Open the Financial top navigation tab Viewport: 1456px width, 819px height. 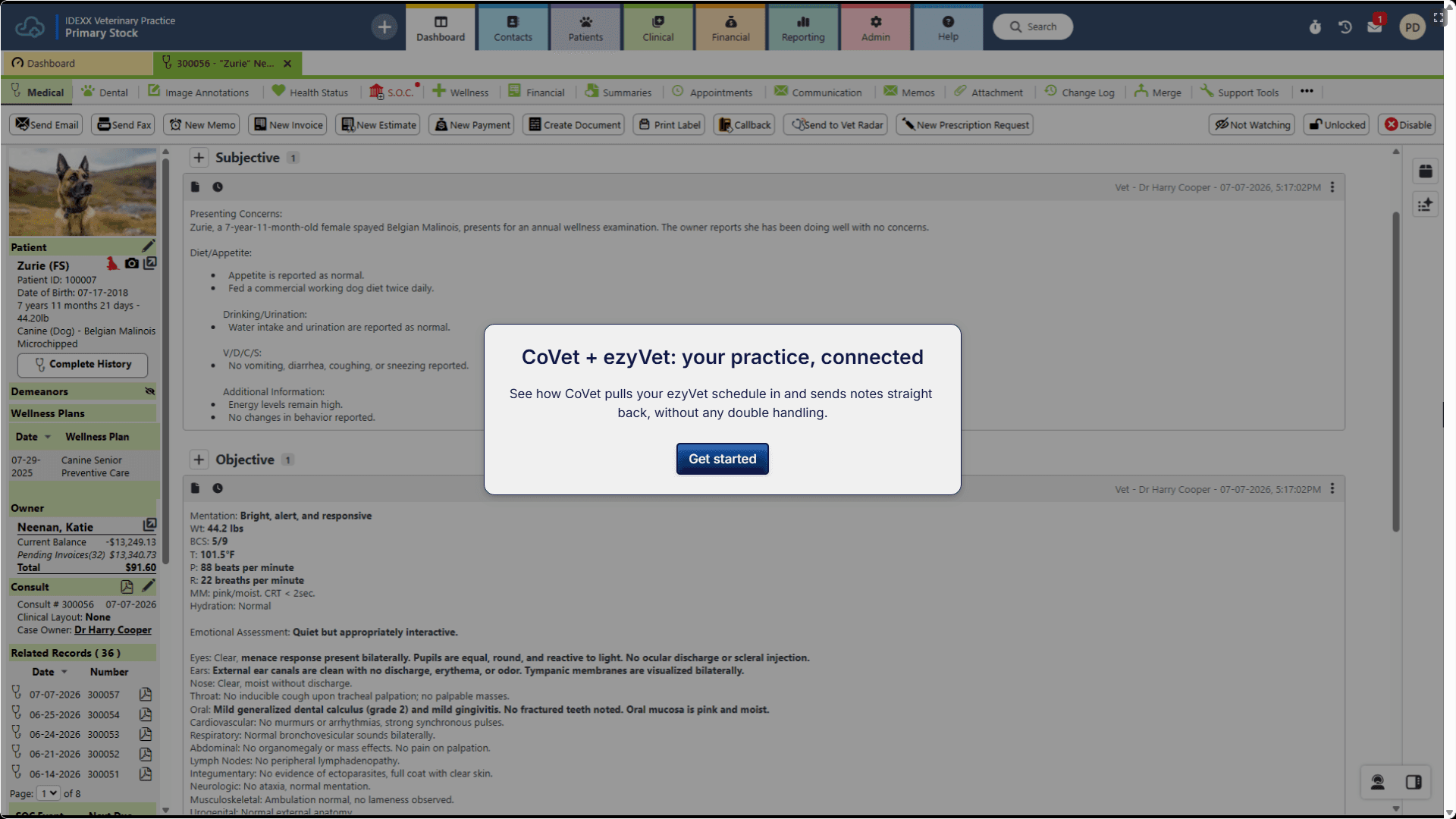point(731,28)
